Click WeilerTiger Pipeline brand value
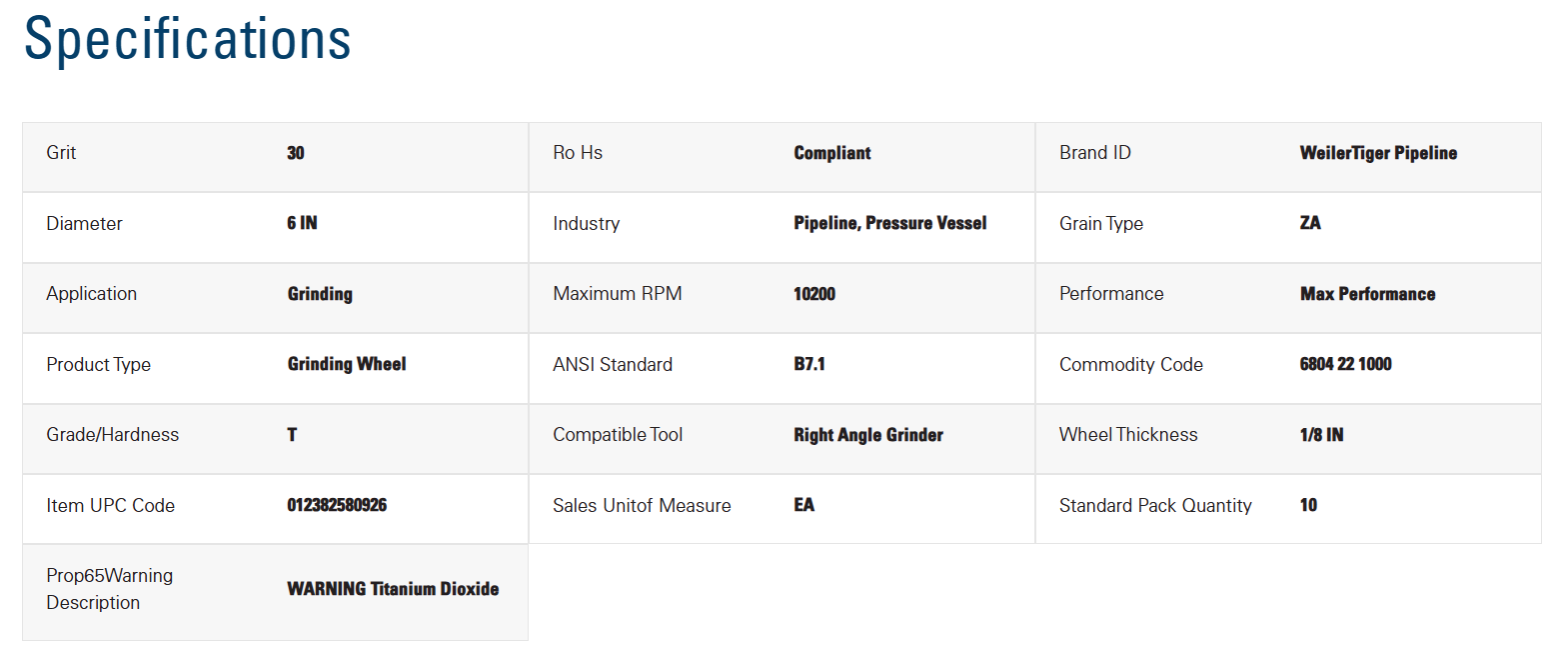 tap(1378, 153)
